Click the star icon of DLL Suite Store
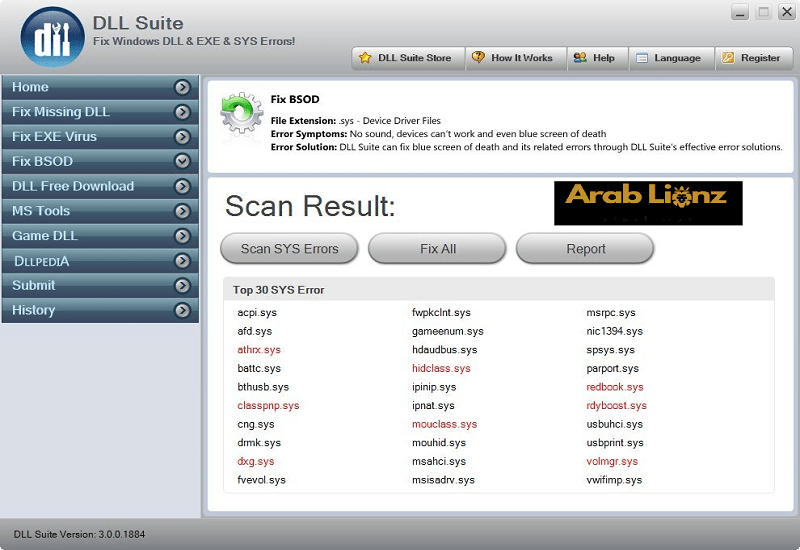The width and height of the screenshot is (800, 550). coord(365,58)
